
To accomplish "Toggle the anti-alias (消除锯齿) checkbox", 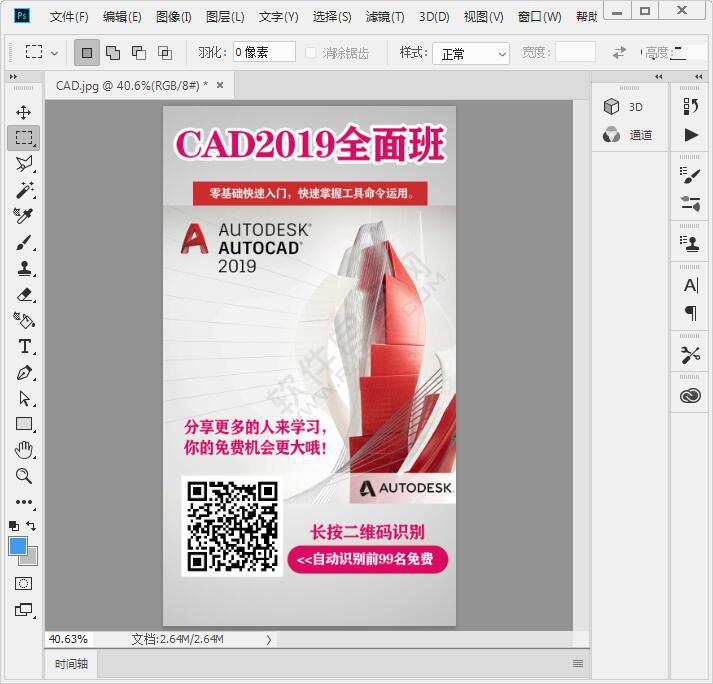I will click(311, 53).
